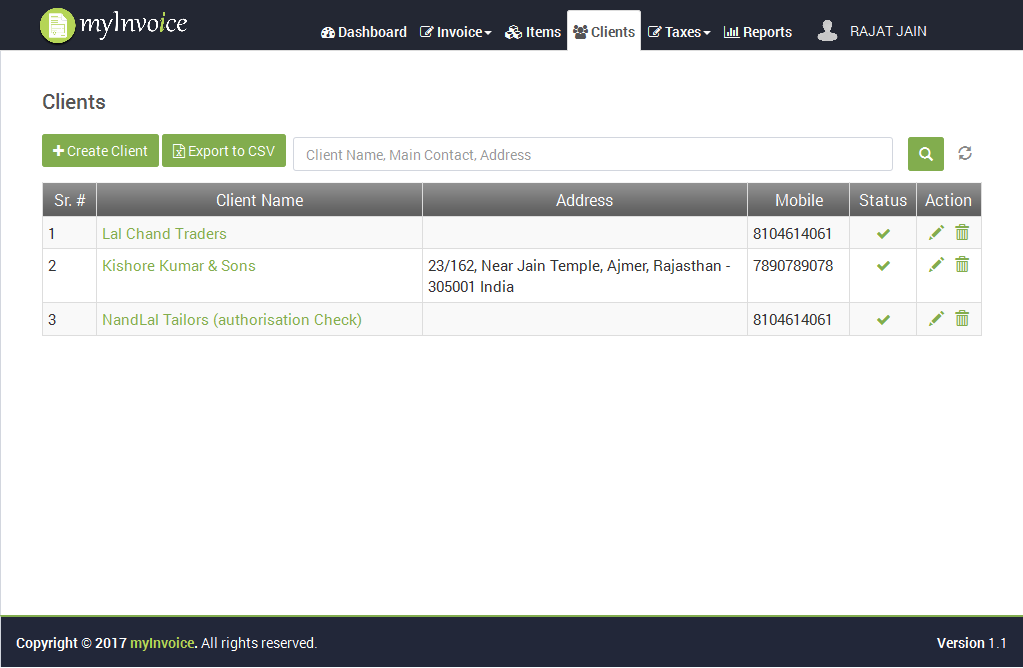This screenshot has width=1023, height=668.
Task: Delete Lal Chand Traders using trash icon
Action: click(962, 233)
